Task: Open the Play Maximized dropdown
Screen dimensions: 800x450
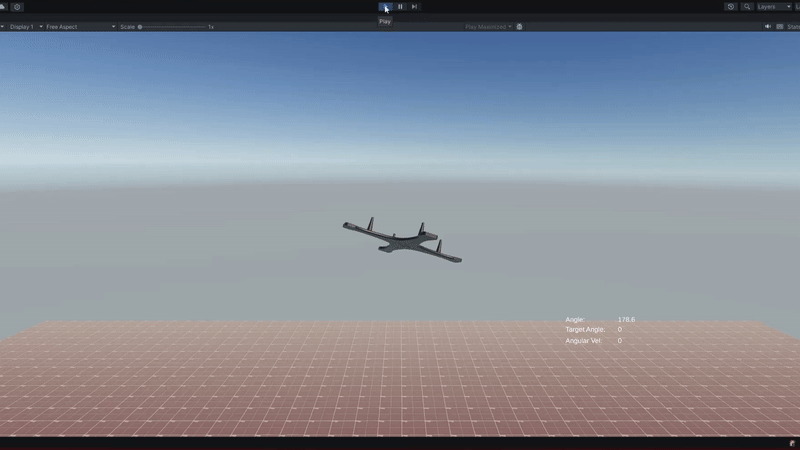Action: [x=488, y=27]
